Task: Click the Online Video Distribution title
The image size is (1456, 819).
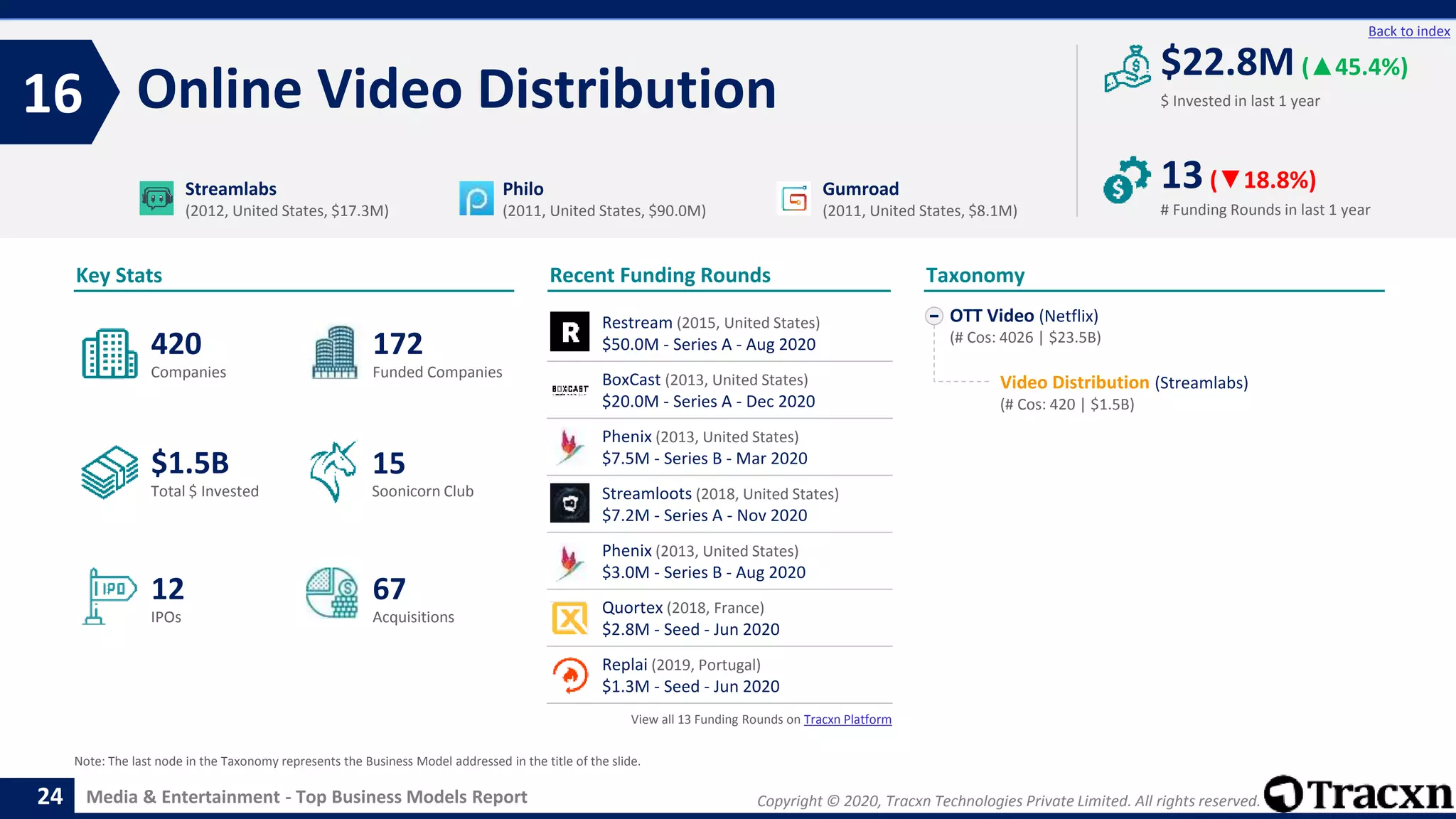Action: (x=456, y=90)
